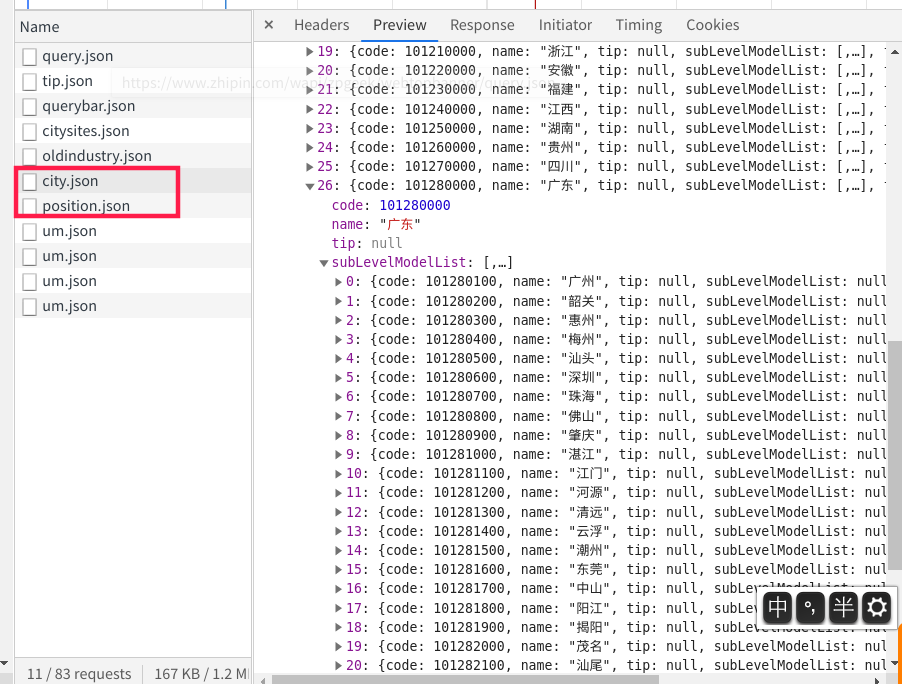Select the citysites.json request
This screenshot has height=684, width=902.
click(86, 131)
